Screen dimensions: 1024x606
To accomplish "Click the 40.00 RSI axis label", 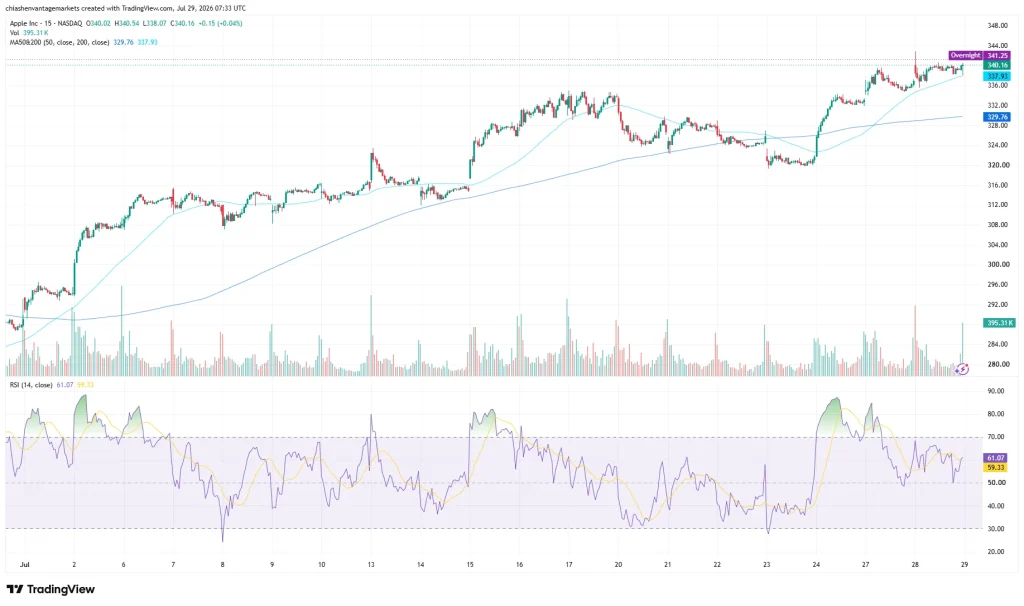I will click(x=996, y=506).
